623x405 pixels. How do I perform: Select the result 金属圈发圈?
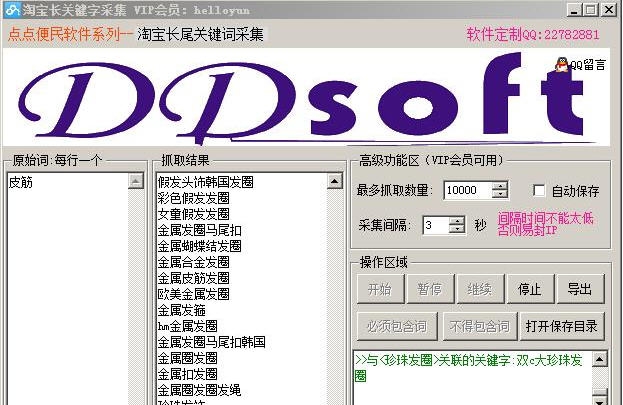(x=188, y=358)
